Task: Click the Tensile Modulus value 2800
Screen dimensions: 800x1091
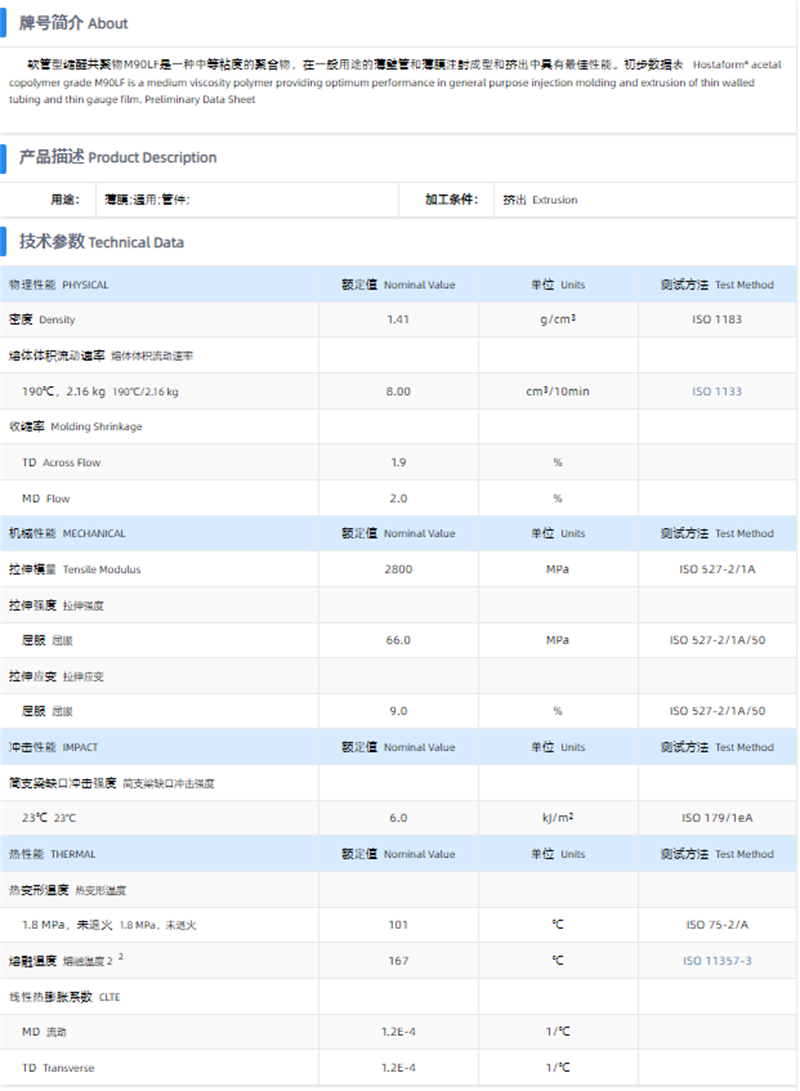Action: 398,569
